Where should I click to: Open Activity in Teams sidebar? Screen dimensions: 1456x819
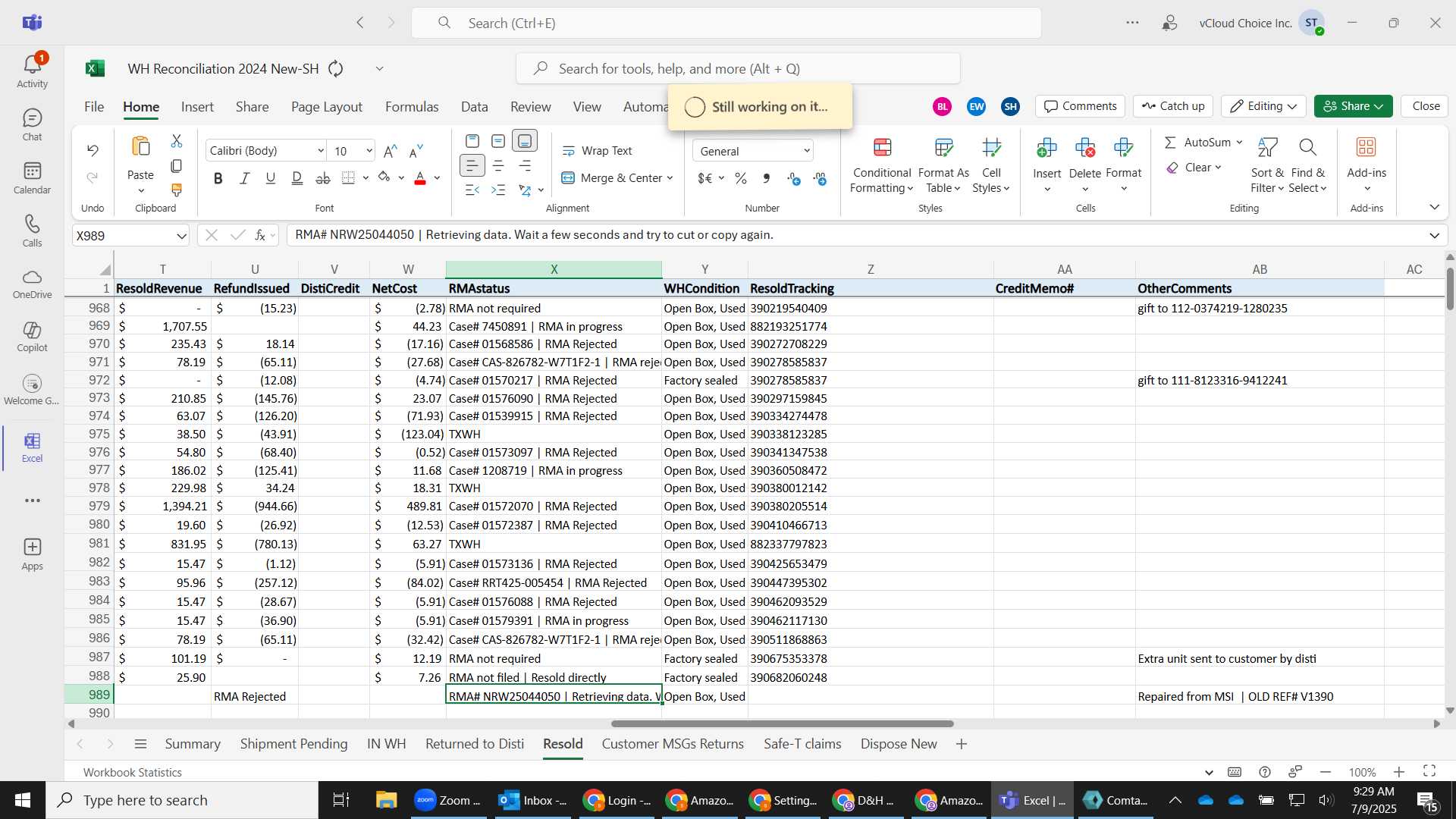point(32,71)
